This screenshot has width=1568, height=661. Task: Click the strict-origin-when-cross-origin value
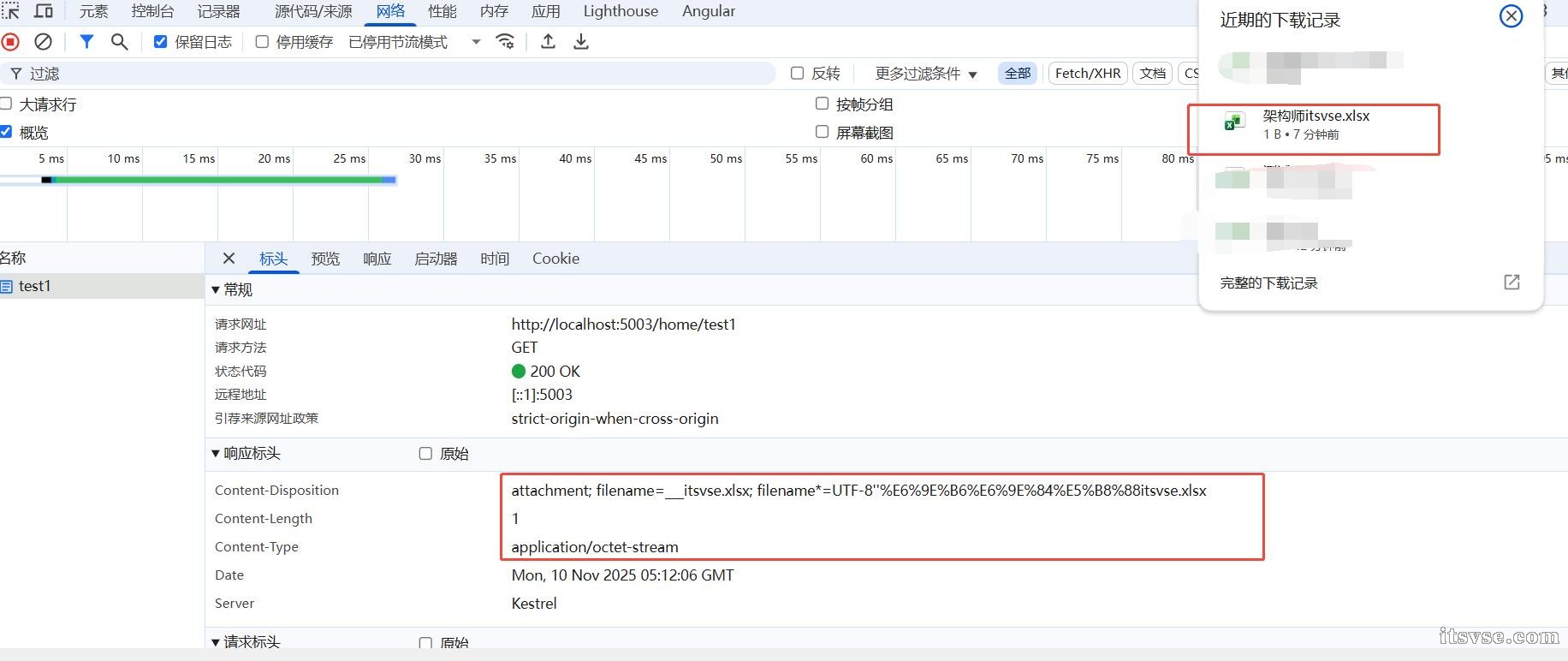pos(615,419)
